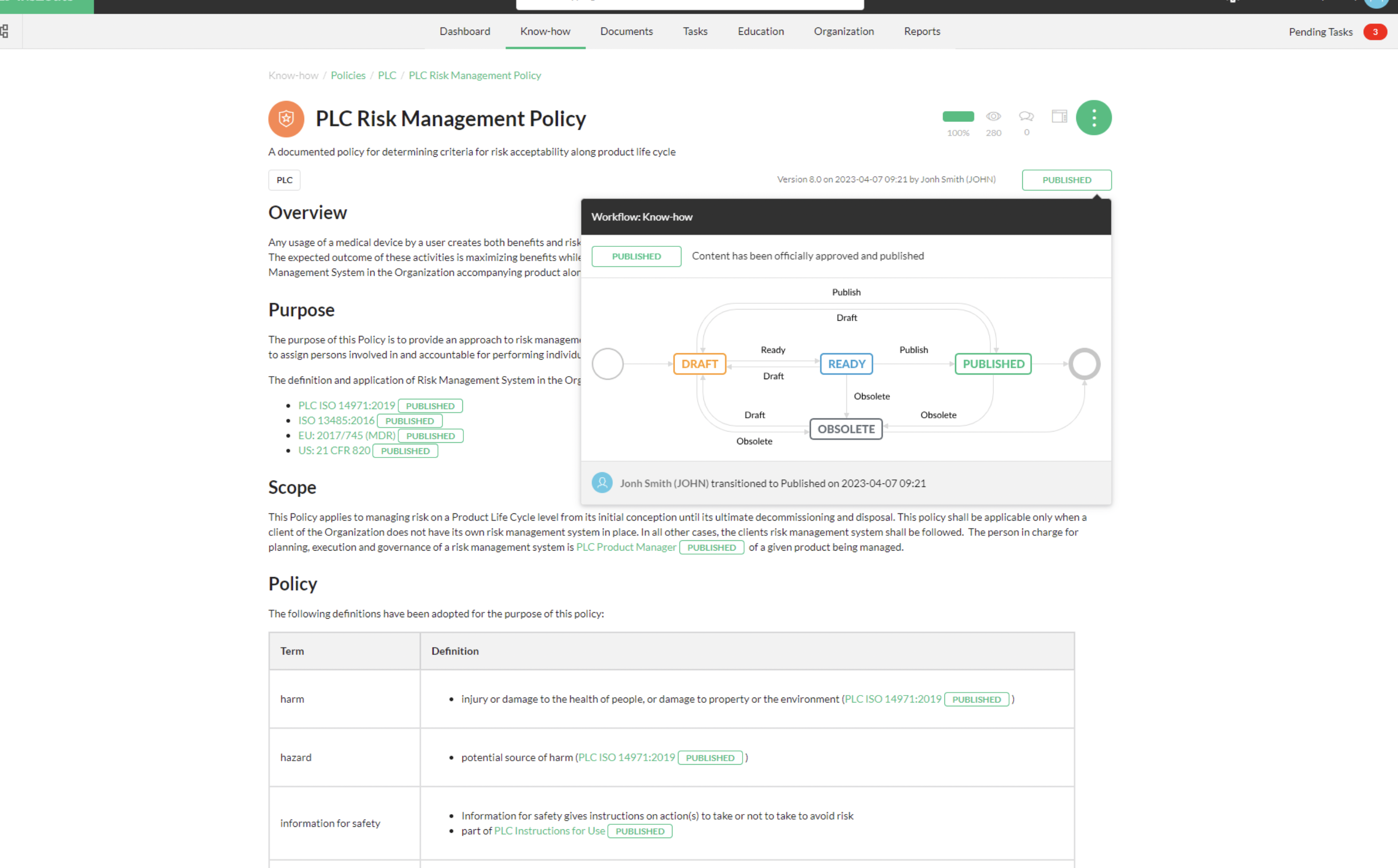1398x868 pixels.
Task: Click the shield badge icon beside the policy title
Action: [x=285, y=119]
